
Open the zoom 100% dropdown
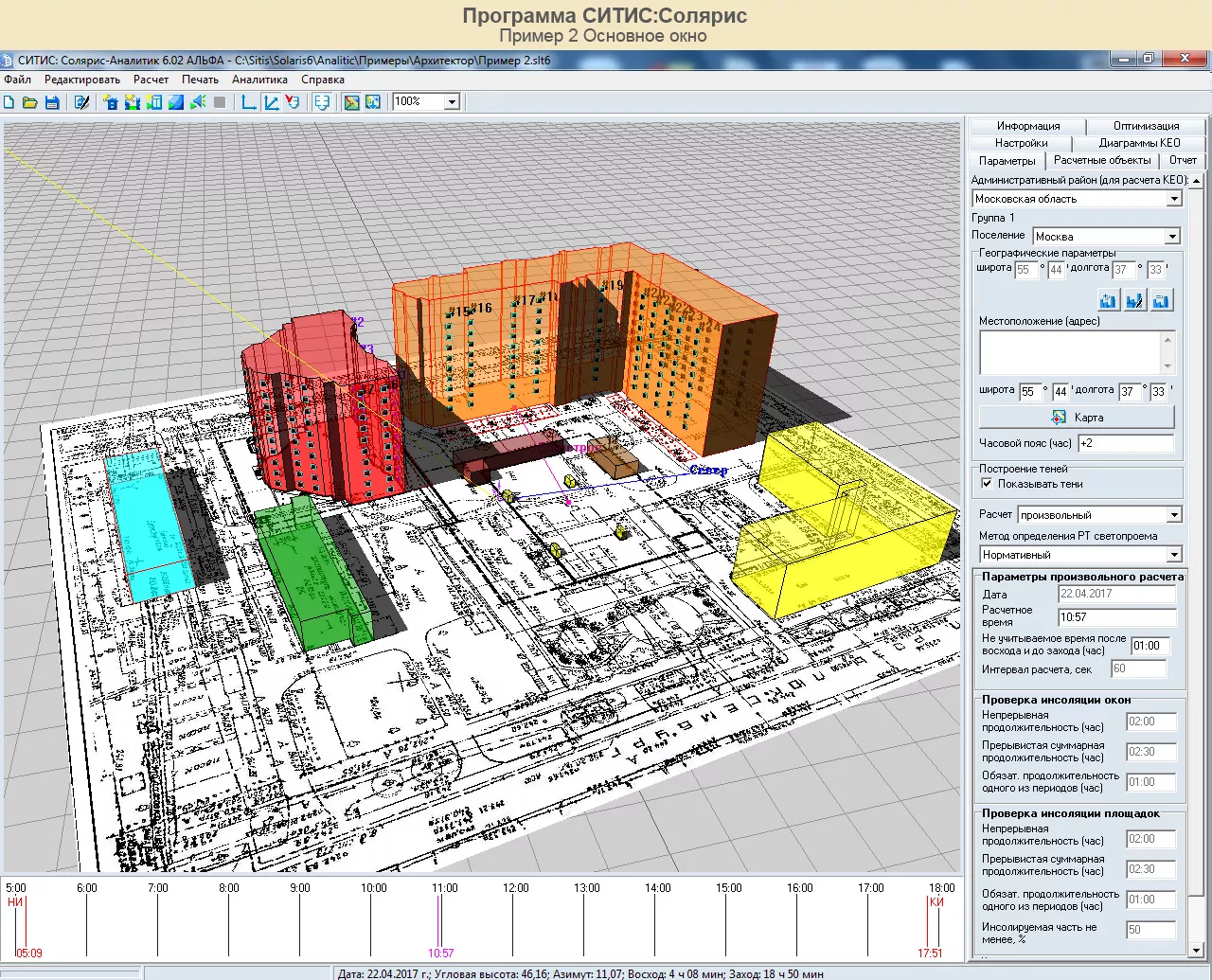coord(452,102)
